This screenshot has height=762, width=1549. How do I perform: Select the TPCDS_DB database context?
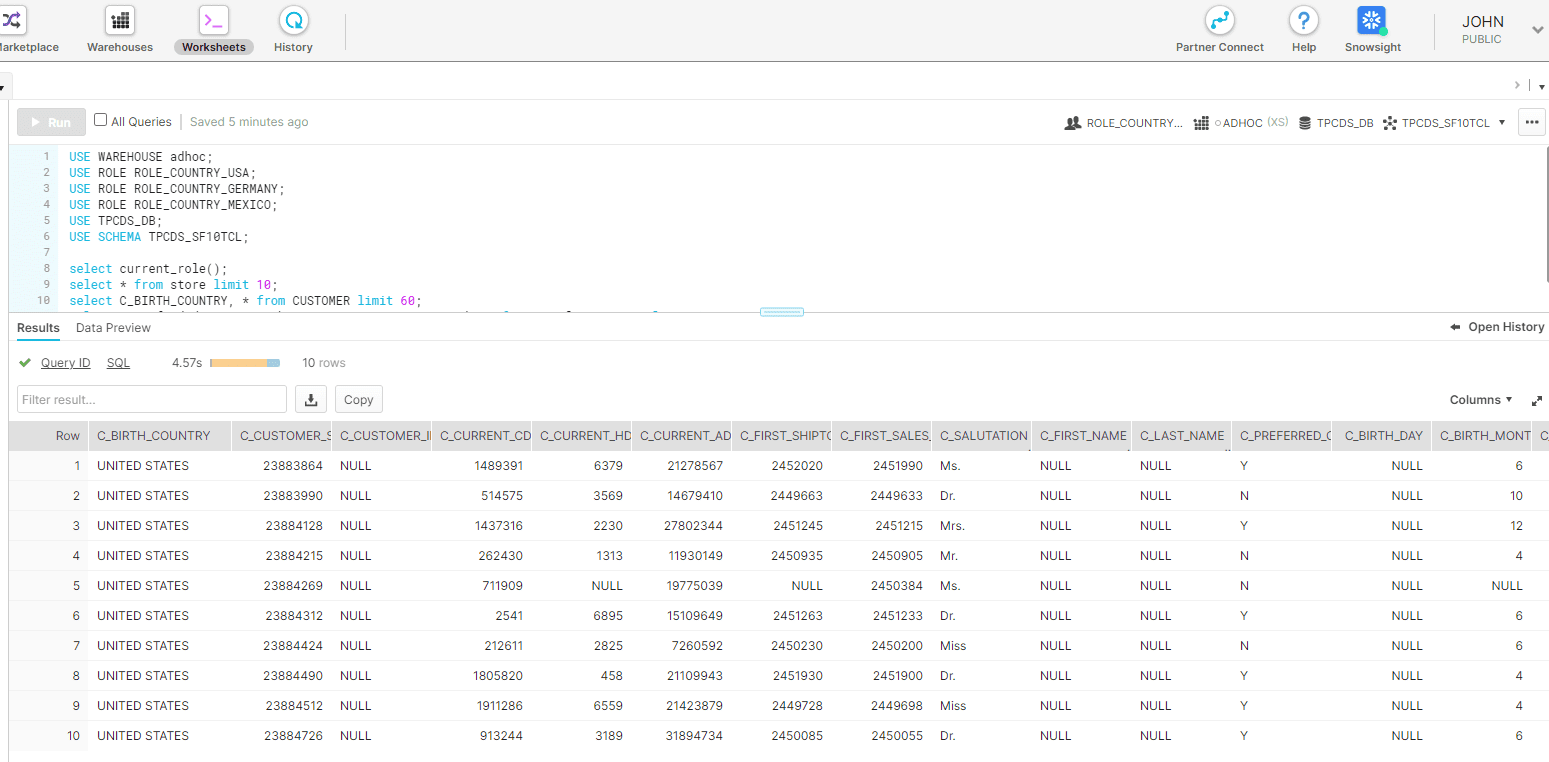(1336, 123)
